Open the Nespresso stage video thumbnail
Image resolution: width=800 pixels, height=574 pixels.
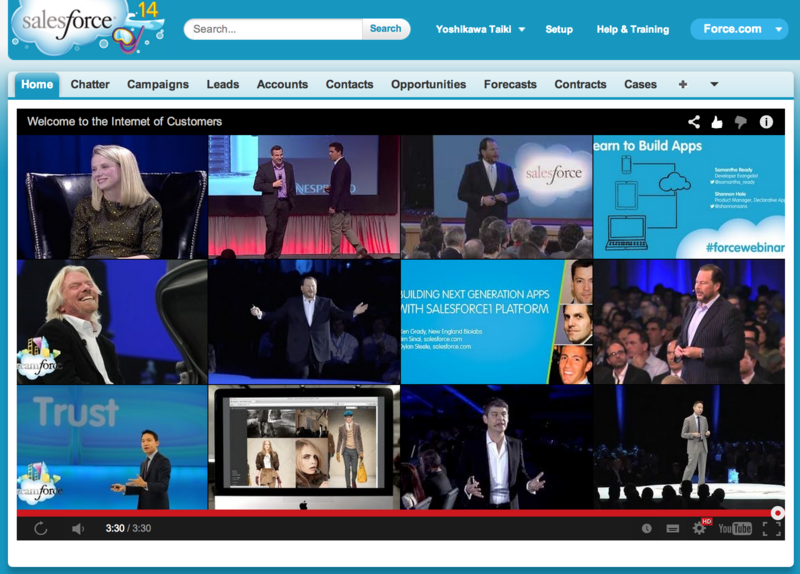pos(304,197)
